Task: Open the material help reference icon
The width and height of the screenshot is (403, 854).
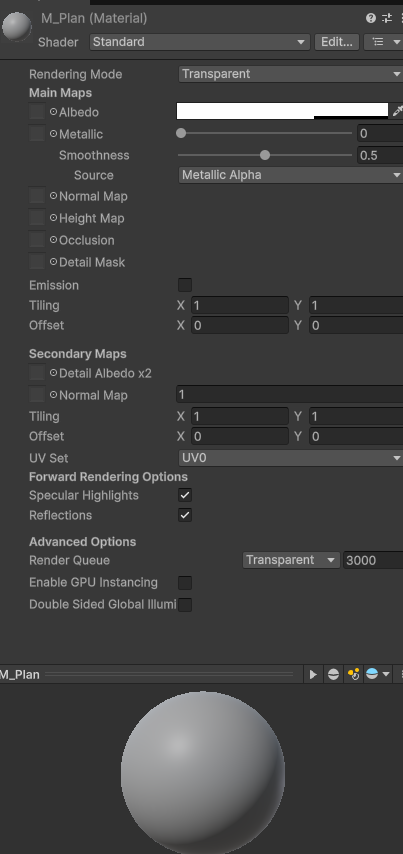Action: point(371,18)
